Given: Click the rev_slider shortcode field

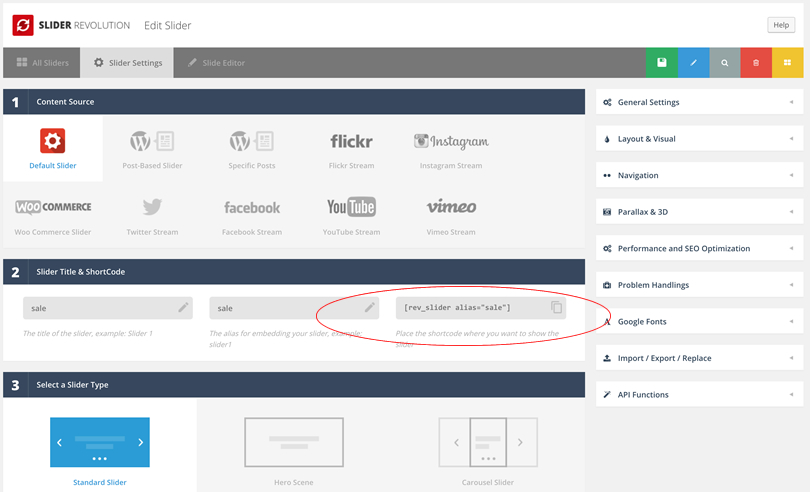Looking at the screenshot, I should [480, 308].
